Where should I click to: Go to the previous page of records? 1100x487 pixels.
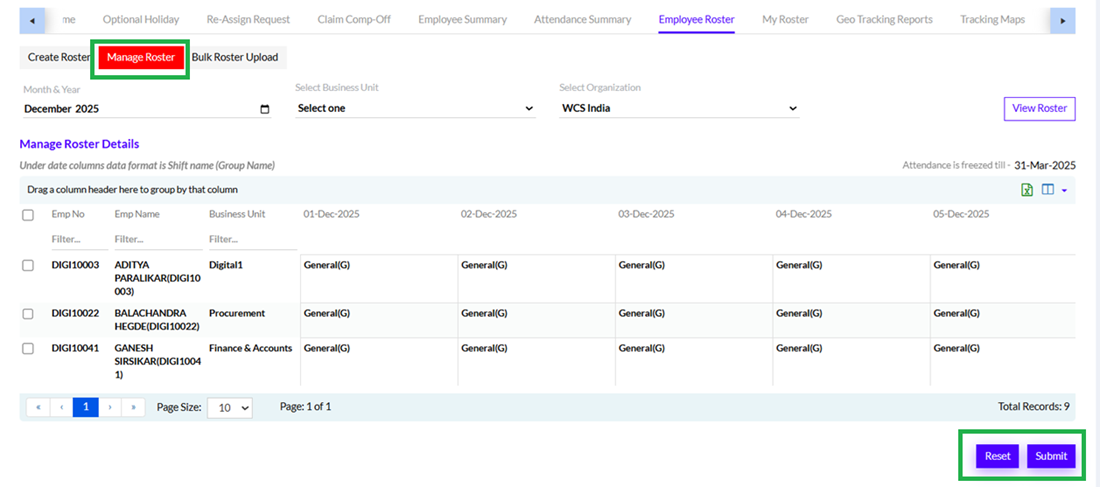[61, 407]
